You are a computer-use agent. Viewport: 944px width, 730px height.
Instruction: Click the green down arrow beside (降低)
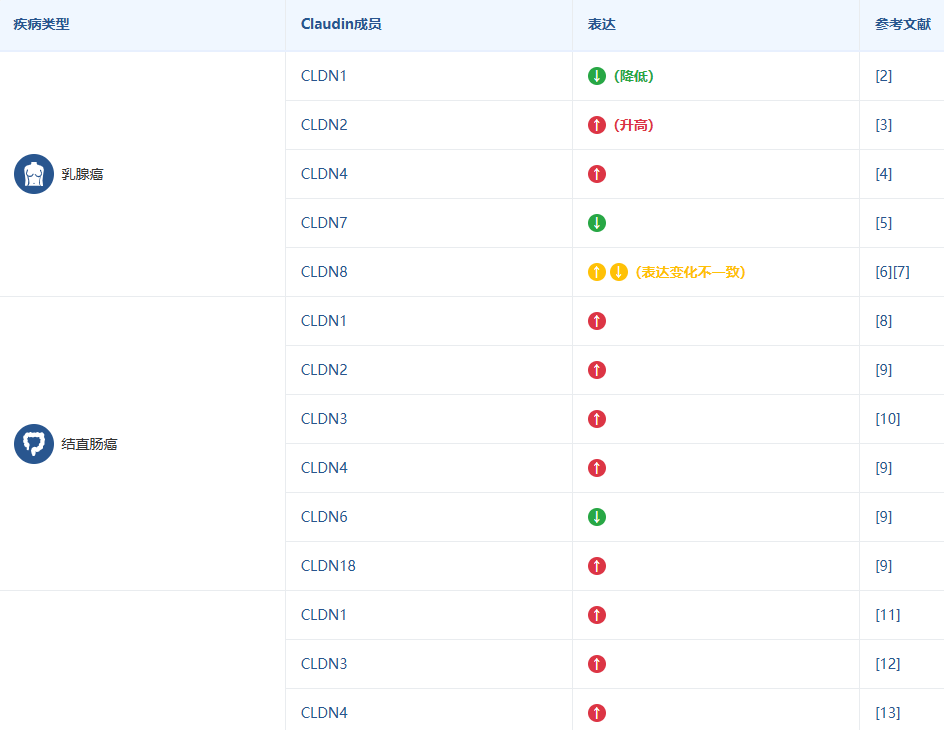click(x=597, y=76)
